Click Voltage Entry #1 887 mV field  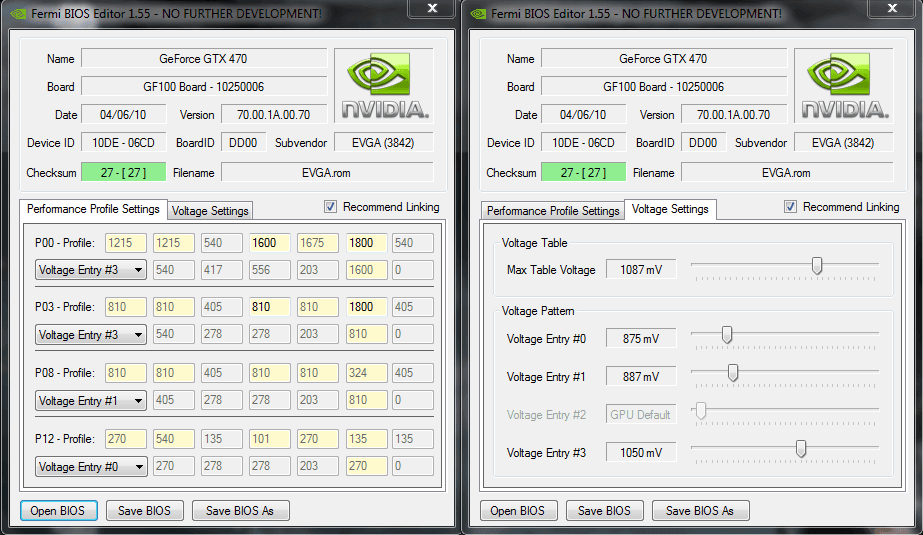point(641,377)
